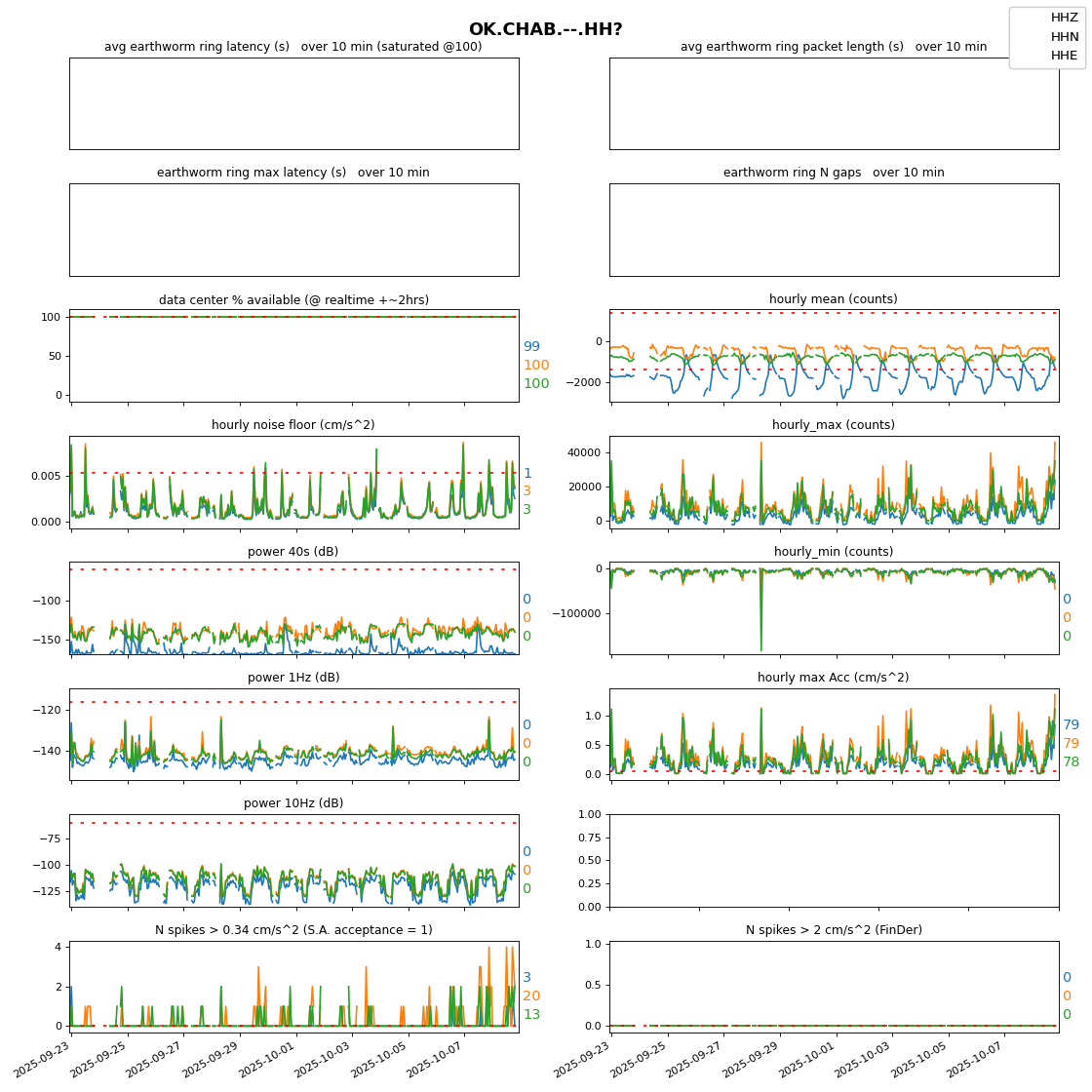Click the hourly noise floor plot title
This screenshot has width=1092, height=1092.
point(293,425)
